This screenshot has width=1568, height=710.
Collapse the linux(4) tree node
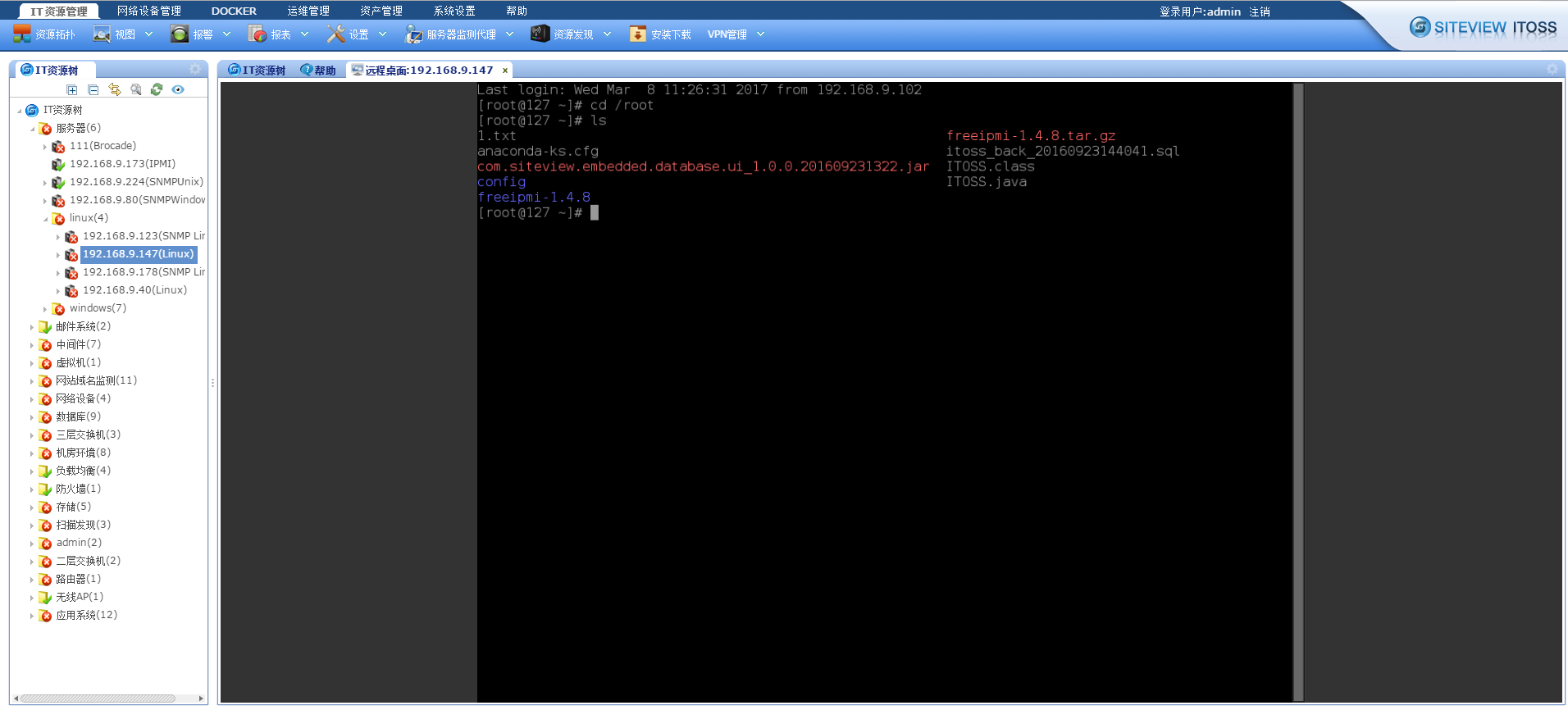point(45,219)
